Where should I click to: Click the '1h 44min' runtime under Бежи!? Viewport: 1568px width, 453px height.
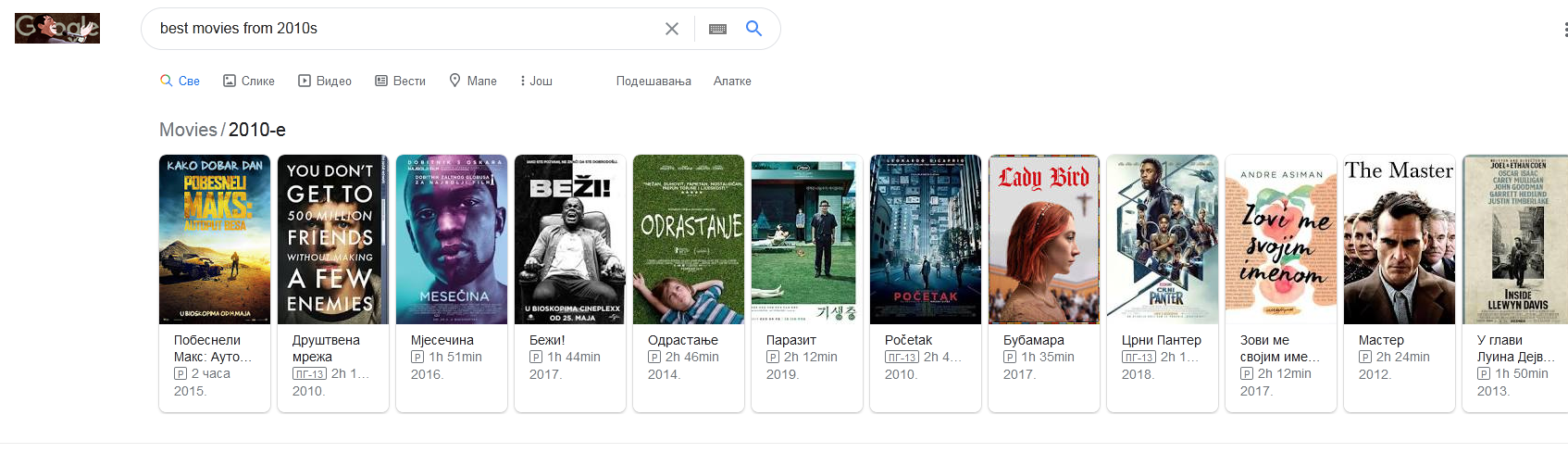point(574,357)
